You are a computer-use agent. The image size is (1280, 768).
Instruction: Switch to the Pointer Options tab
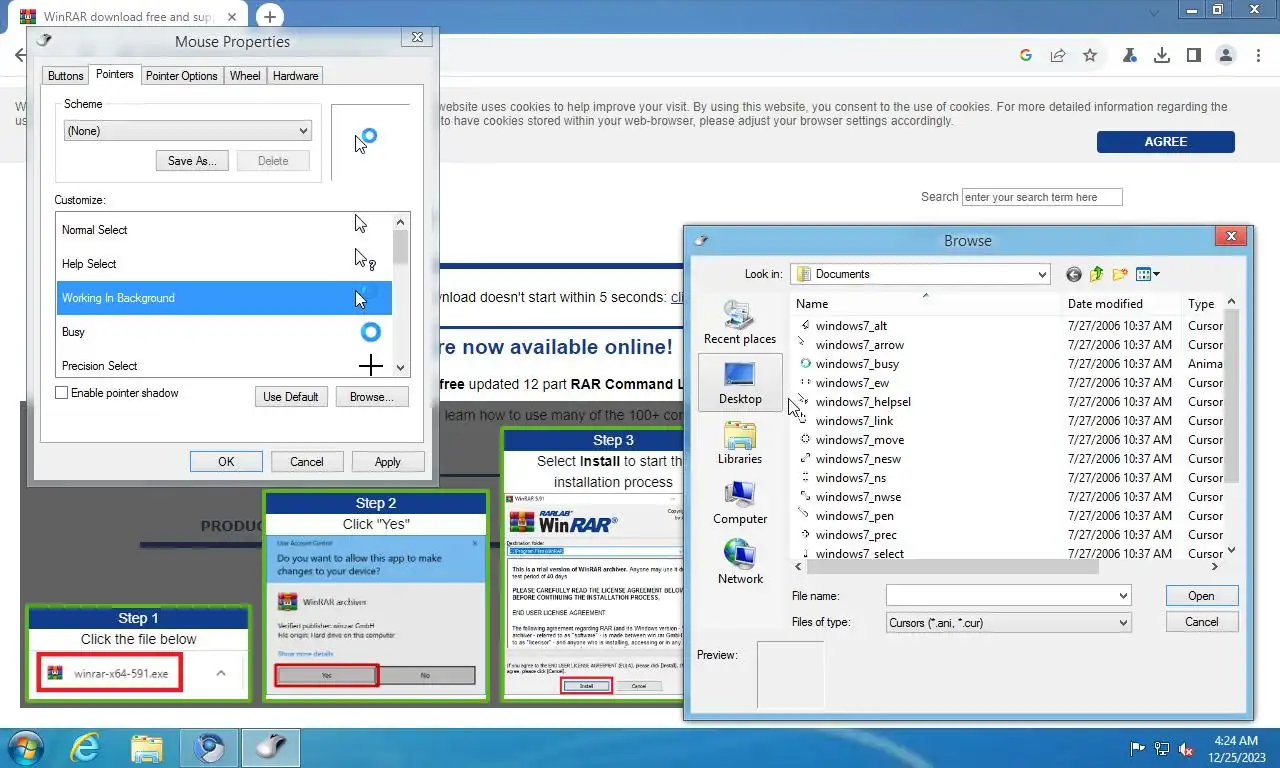[x=181, y=76]
